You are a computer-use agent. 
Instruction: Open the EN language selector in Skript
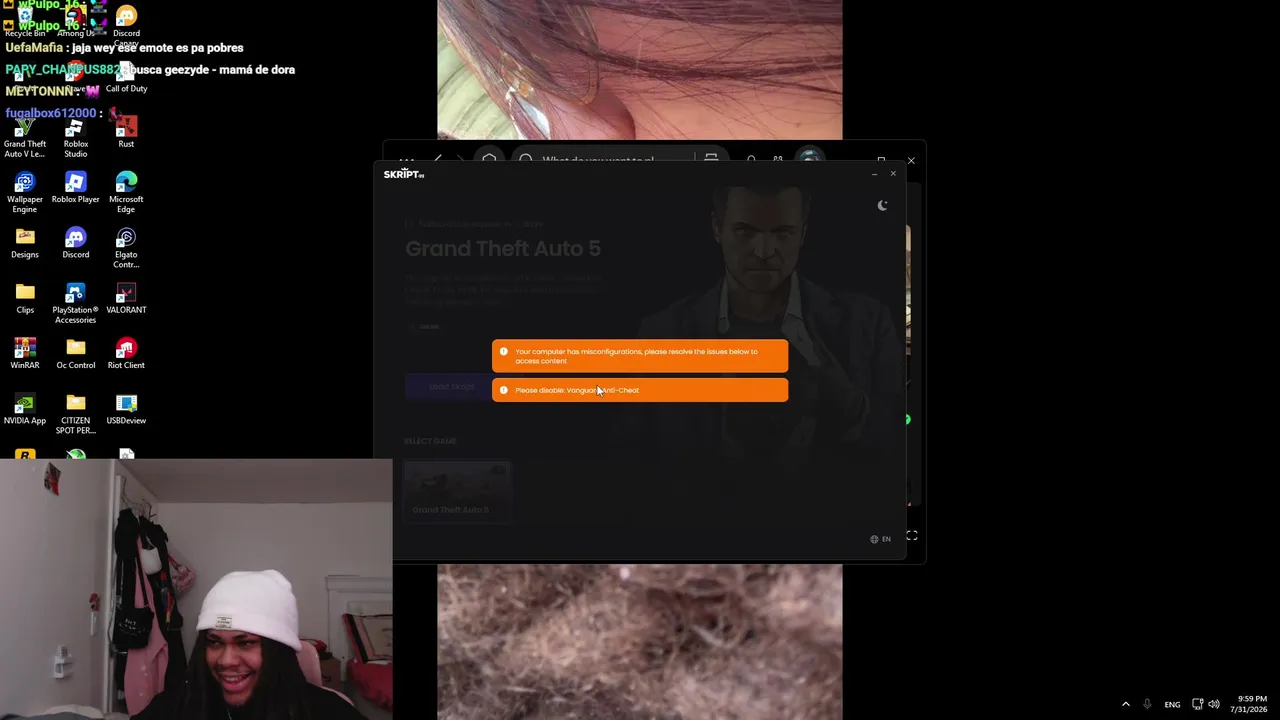[880, 539]
